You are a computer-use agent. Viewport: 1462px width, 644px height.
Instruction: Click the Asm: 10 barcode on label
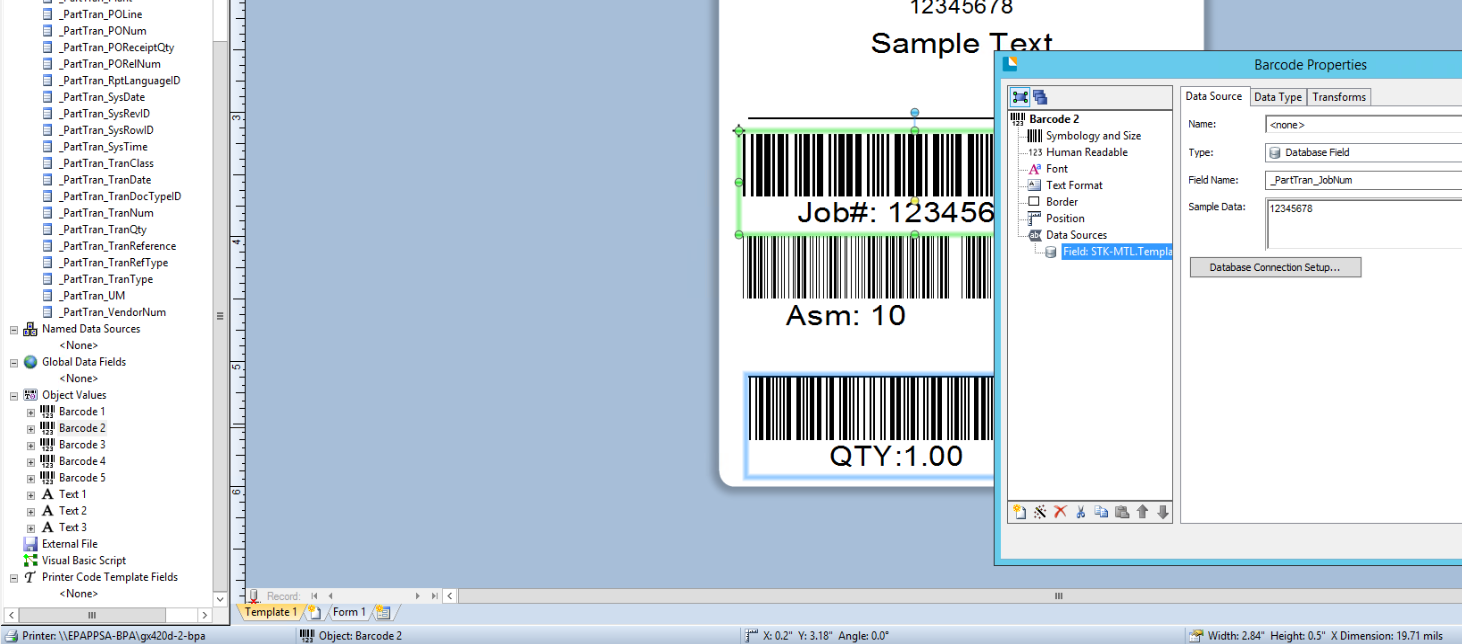pyautogui.click(x=868, y=284)
